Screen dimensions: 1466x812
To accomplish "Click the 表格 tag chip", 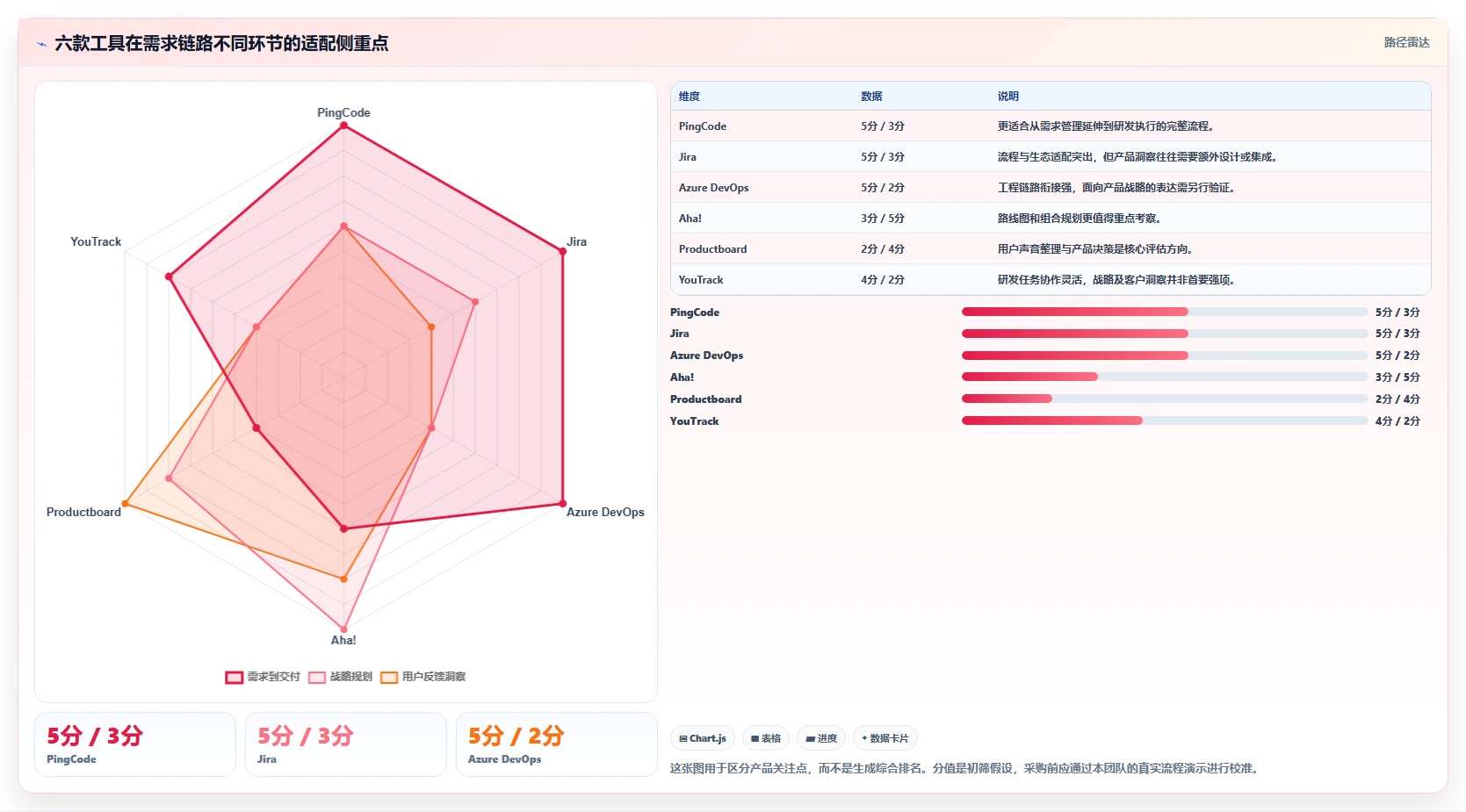I will (x=766, y=738).
